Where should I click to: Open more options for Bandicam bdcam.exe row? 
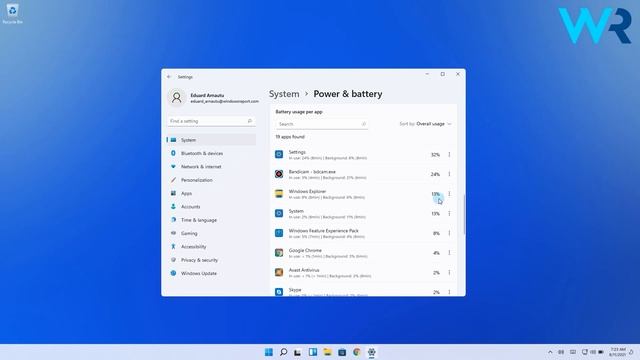(449, 174)
